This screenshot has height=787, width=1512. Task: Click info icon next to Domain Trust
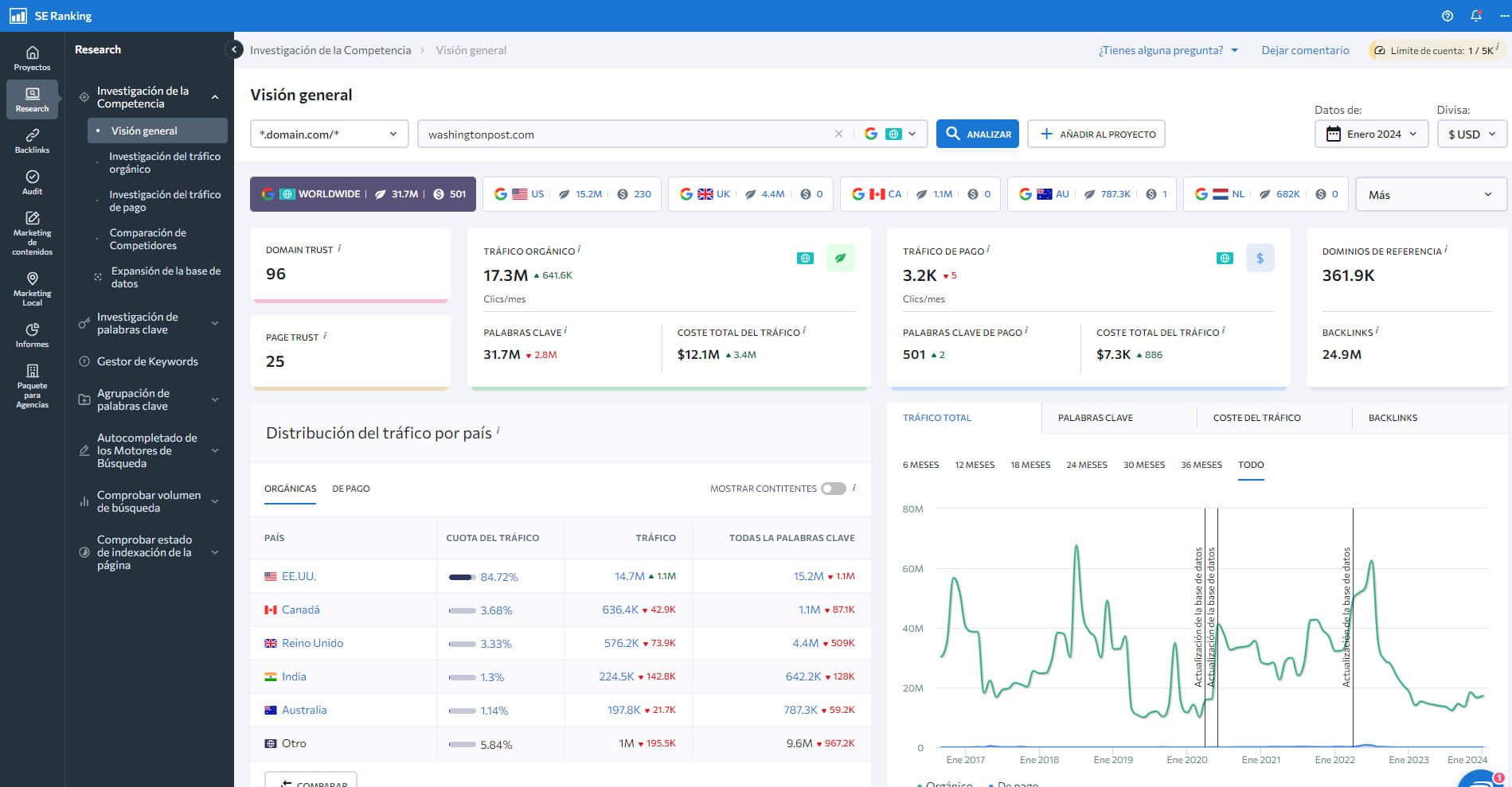[339, 248]
